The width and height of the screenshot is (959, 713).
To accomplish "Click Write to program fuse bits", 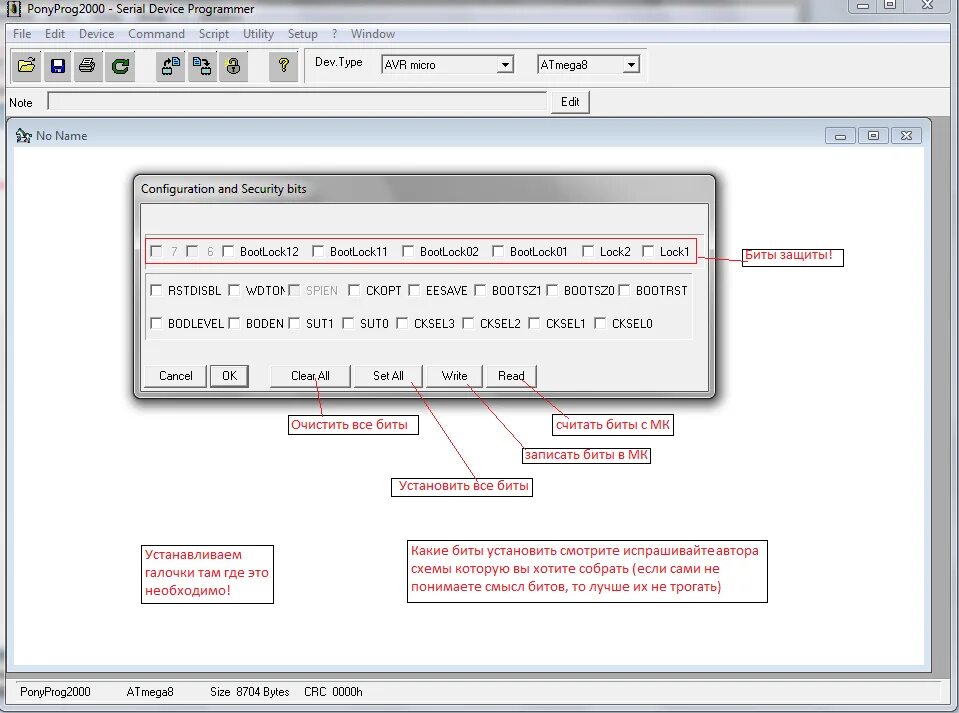I will (x=454, y=376).
